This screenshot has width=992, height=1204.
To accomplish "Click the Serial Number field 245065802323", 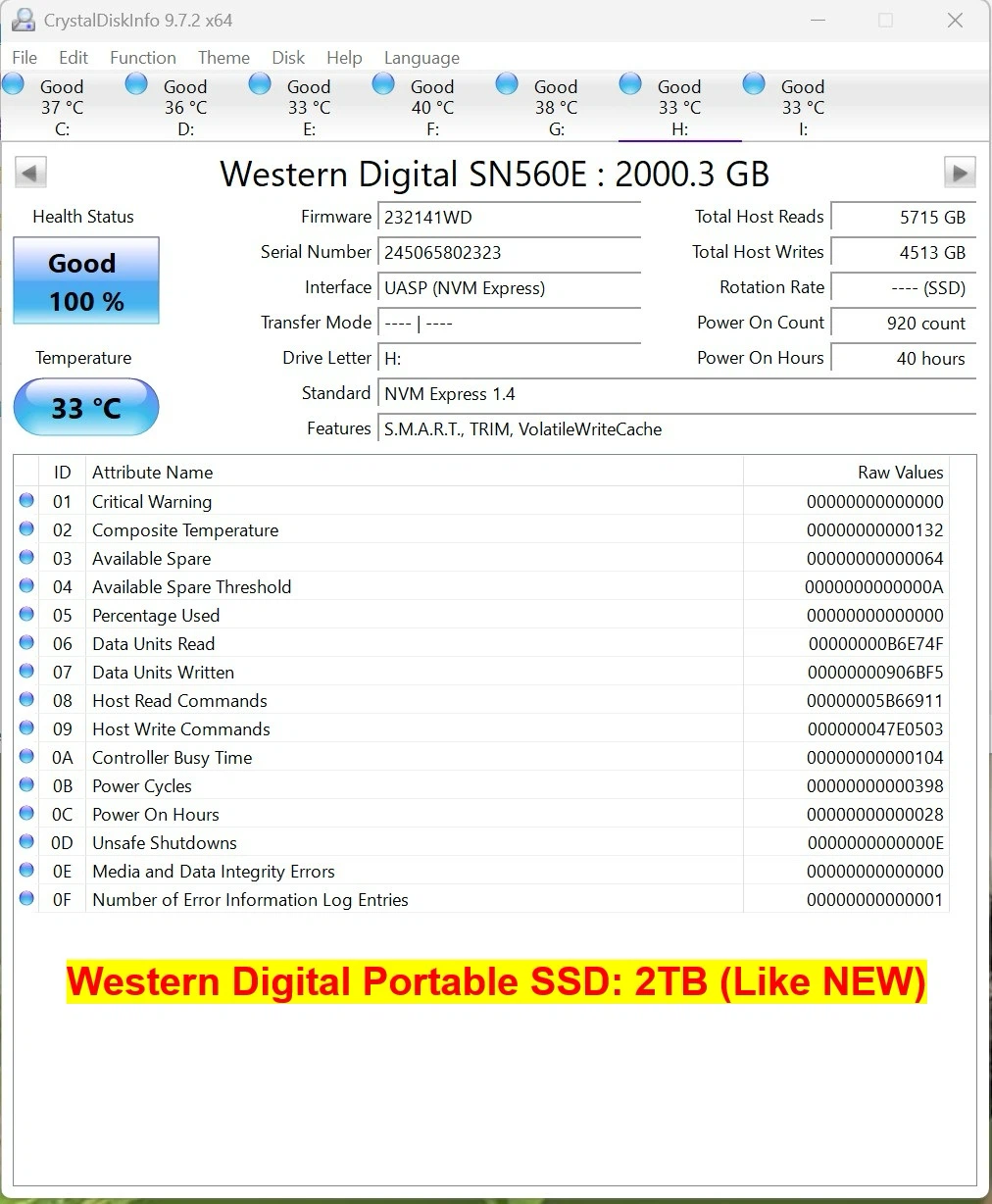I will click(510, 252).
